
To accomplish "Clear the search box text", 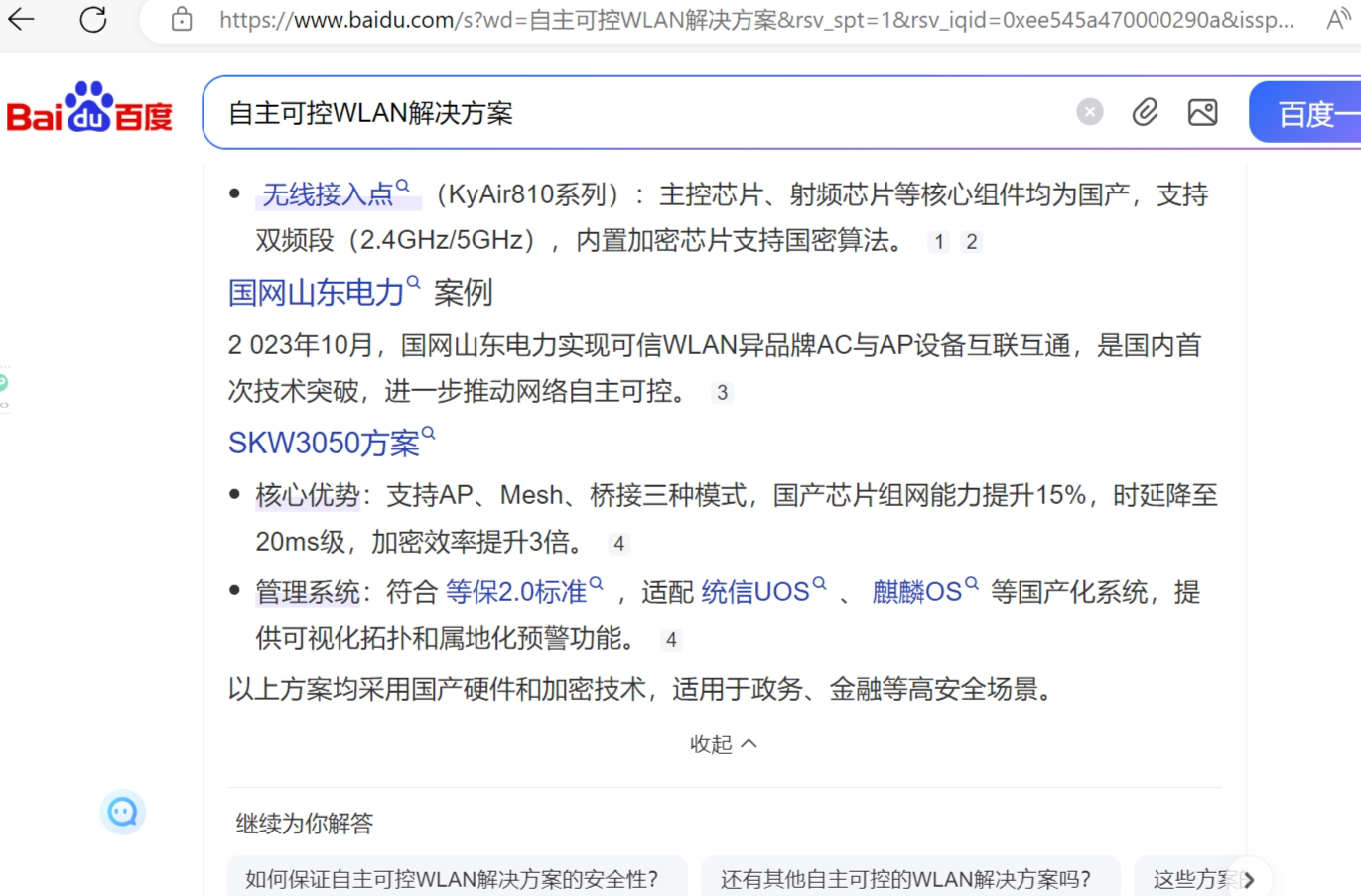I will click(x=1090, y=112).
